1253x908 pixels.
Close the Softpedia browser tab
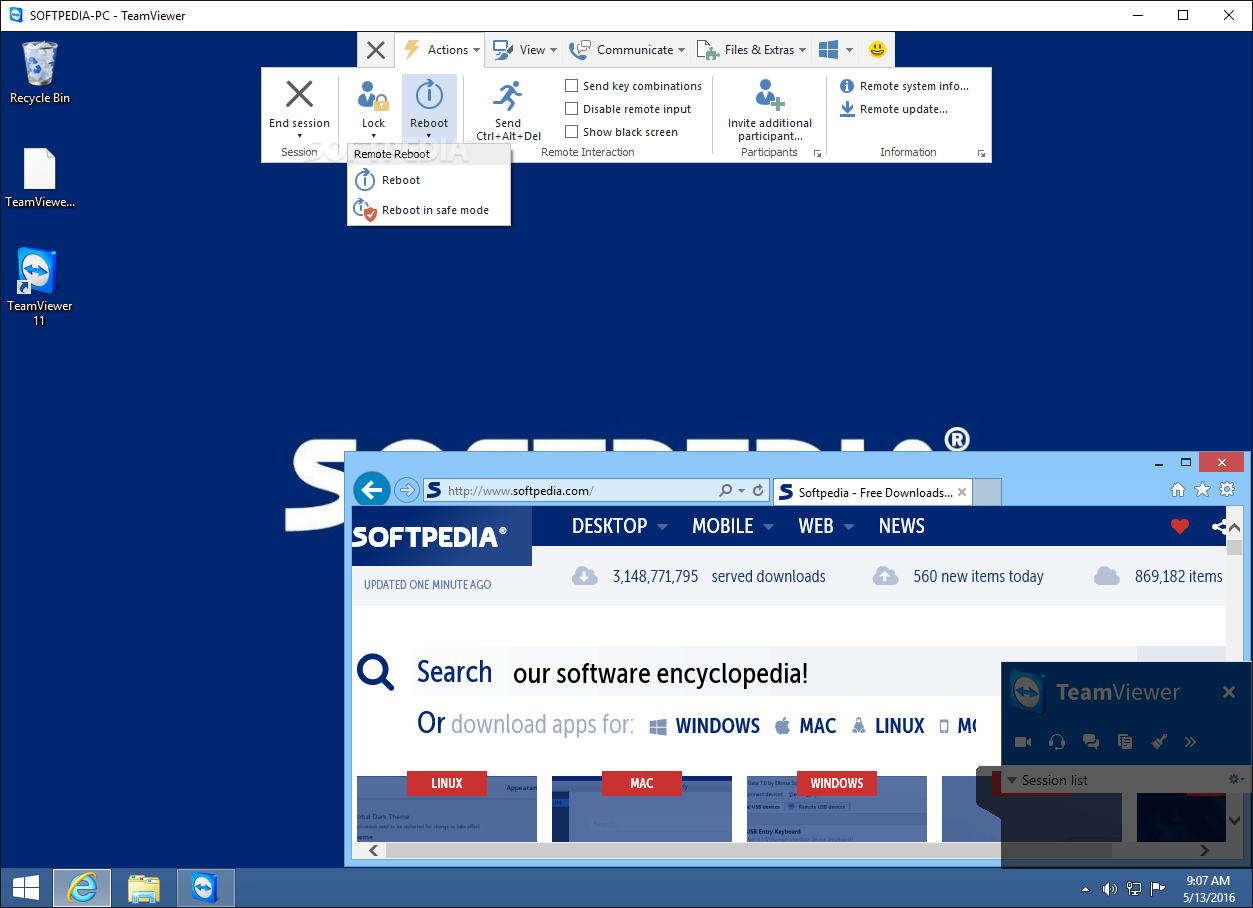click(x=962, y=492)
